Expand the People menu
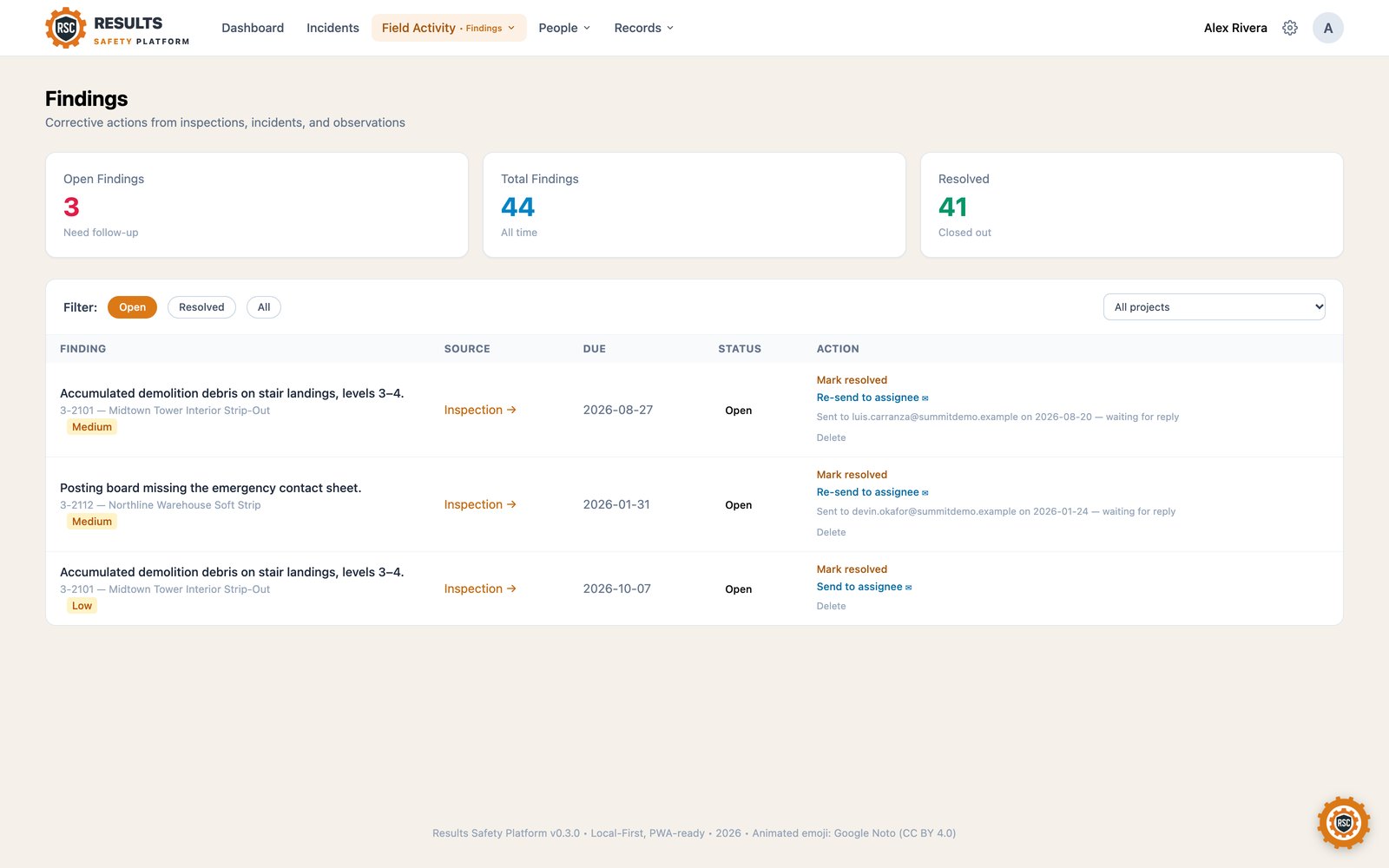 564,28
